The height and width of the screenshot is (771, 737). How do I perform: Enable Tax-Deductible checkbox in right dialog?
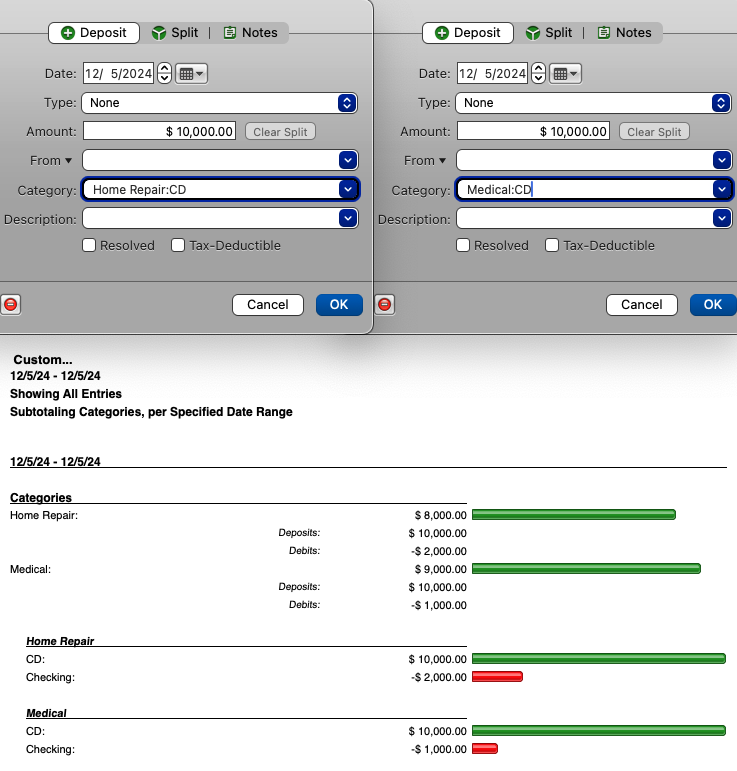tap(552, 245)
